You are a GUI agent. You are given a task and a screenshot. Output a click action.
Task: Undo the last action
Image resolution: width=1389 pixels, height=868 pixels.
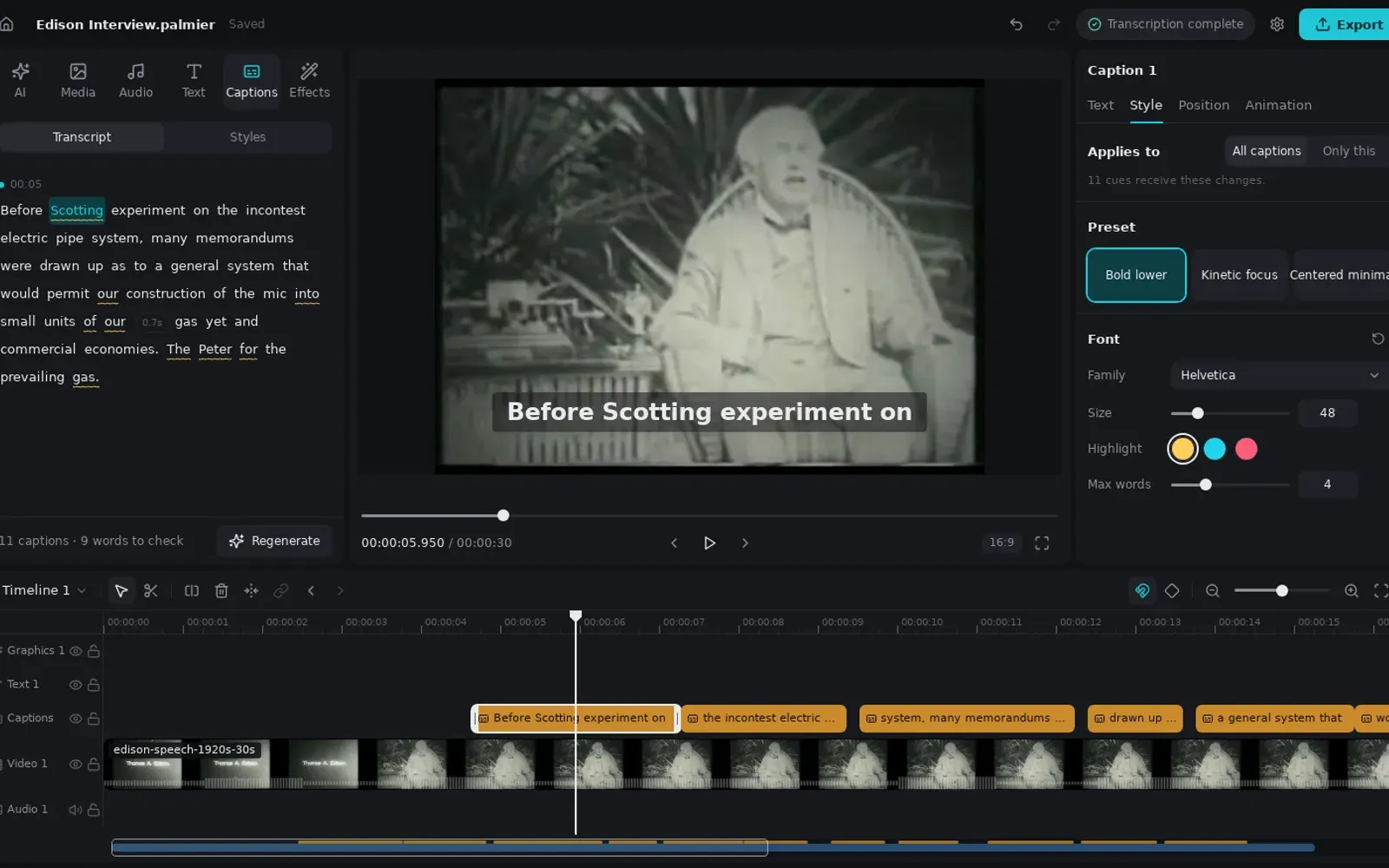[1016, 24]
